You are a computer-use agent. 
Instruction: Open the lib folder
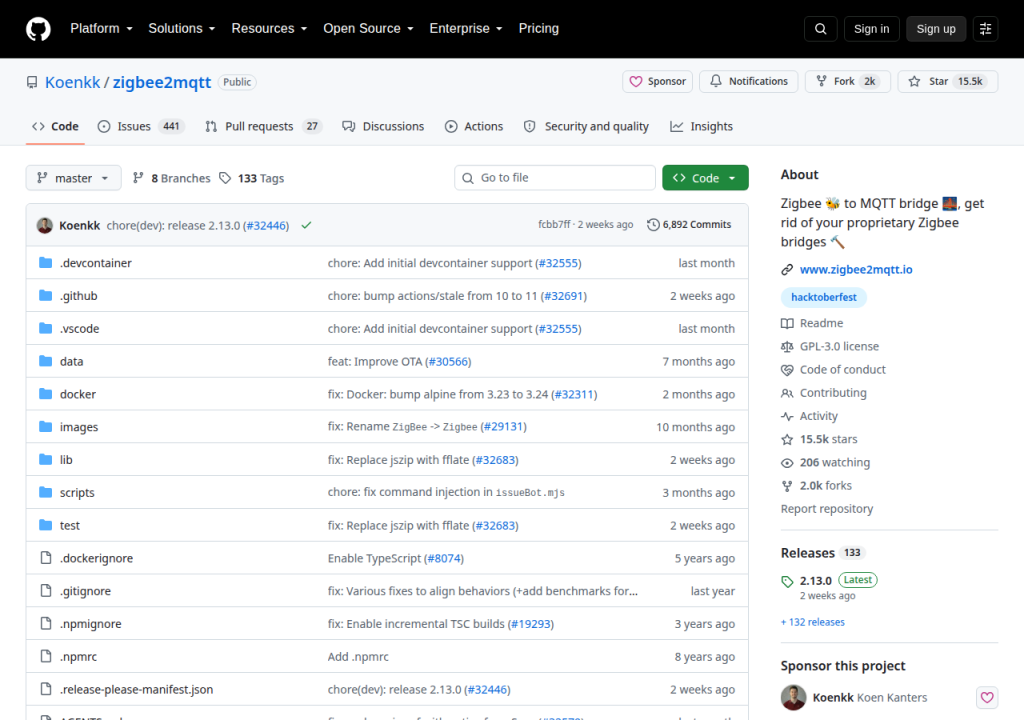(x=66, y=460)
